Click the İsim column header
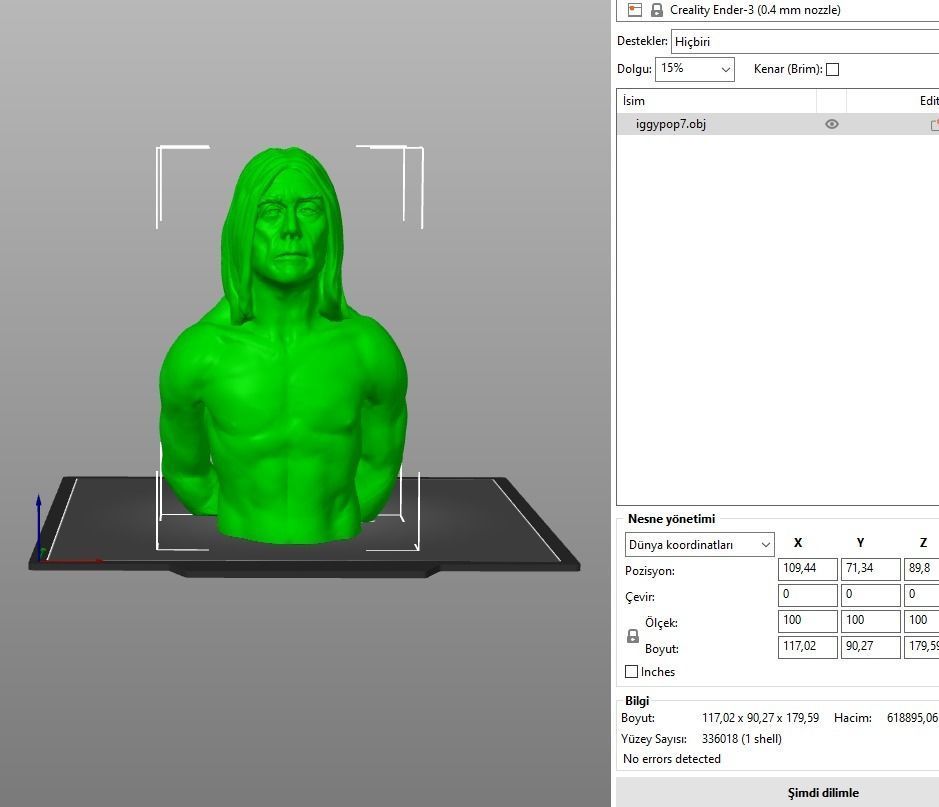This screenshot has height=807, width=939. [x=717, y=101]
